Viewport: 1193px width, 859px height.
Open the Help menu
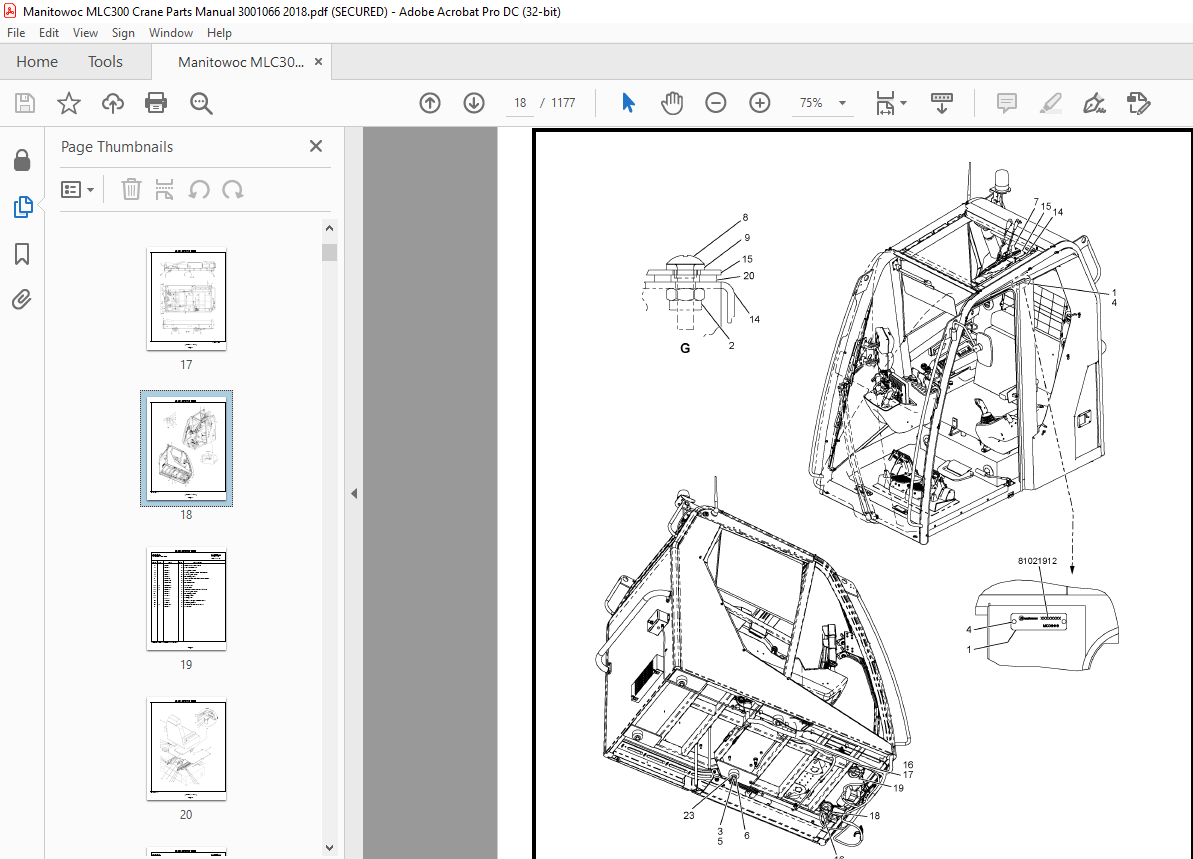tap(219, 33)
